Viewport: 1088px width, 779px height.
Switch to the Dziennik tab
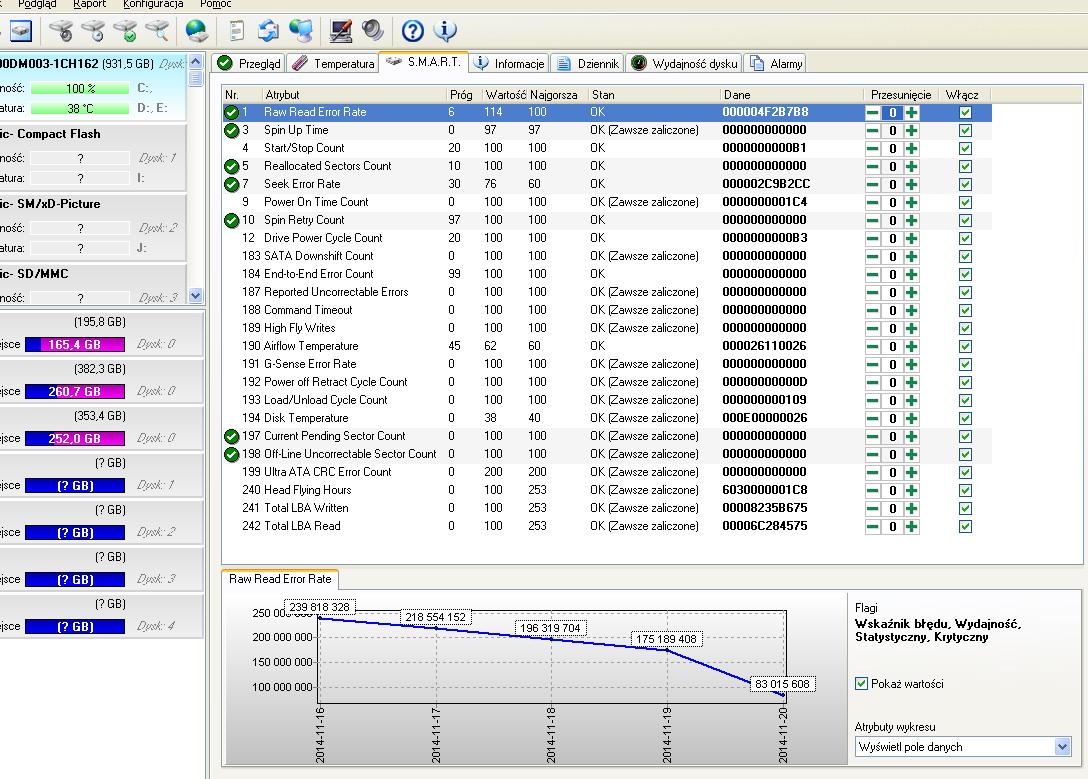coord(587,64)
